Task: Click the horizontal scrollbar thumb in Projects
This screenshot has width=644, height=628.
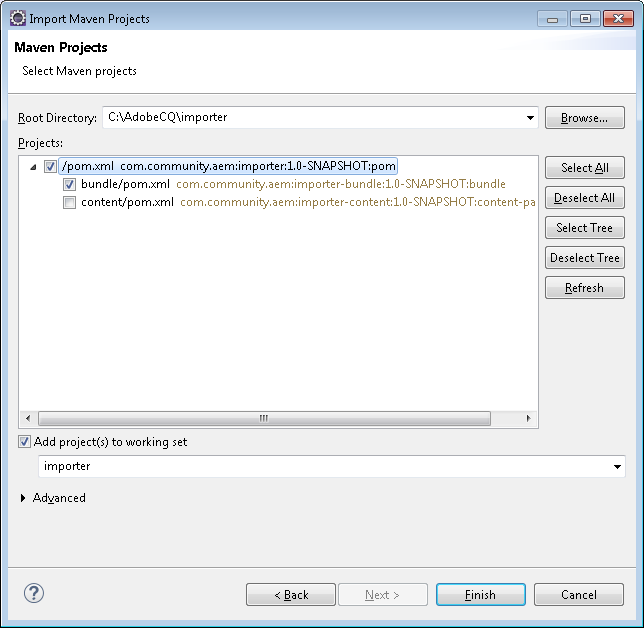Action: 264,419
